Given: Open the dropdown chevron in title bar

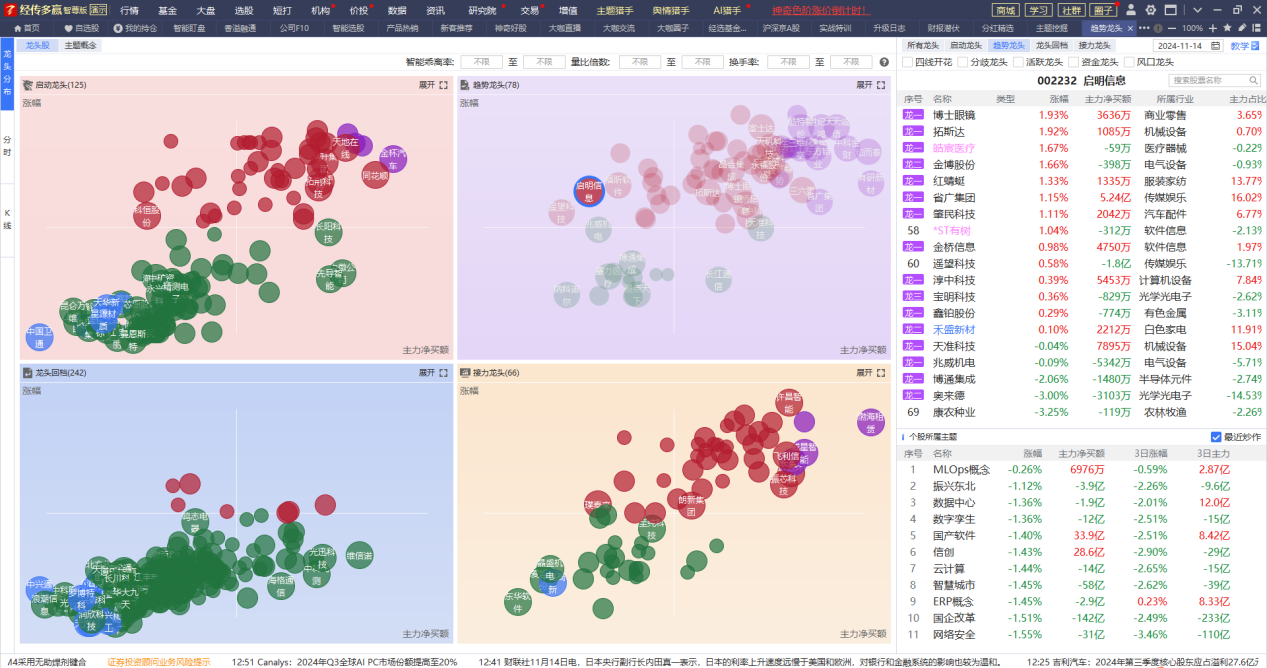Looking at the screenshot, I should tap(1197, 10).
